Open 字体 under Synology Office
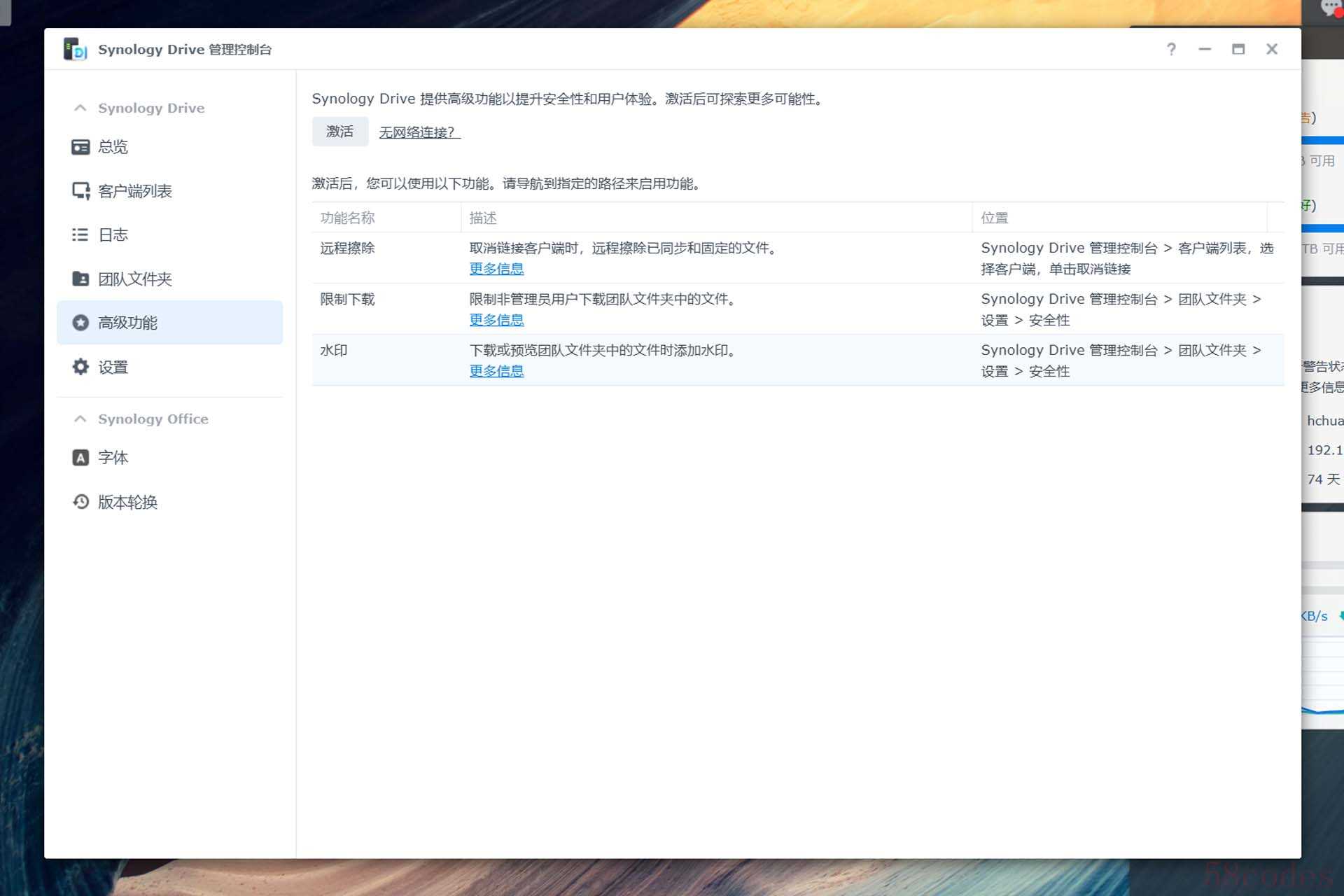The image size is (1344, 896). [x=170, y=458]
